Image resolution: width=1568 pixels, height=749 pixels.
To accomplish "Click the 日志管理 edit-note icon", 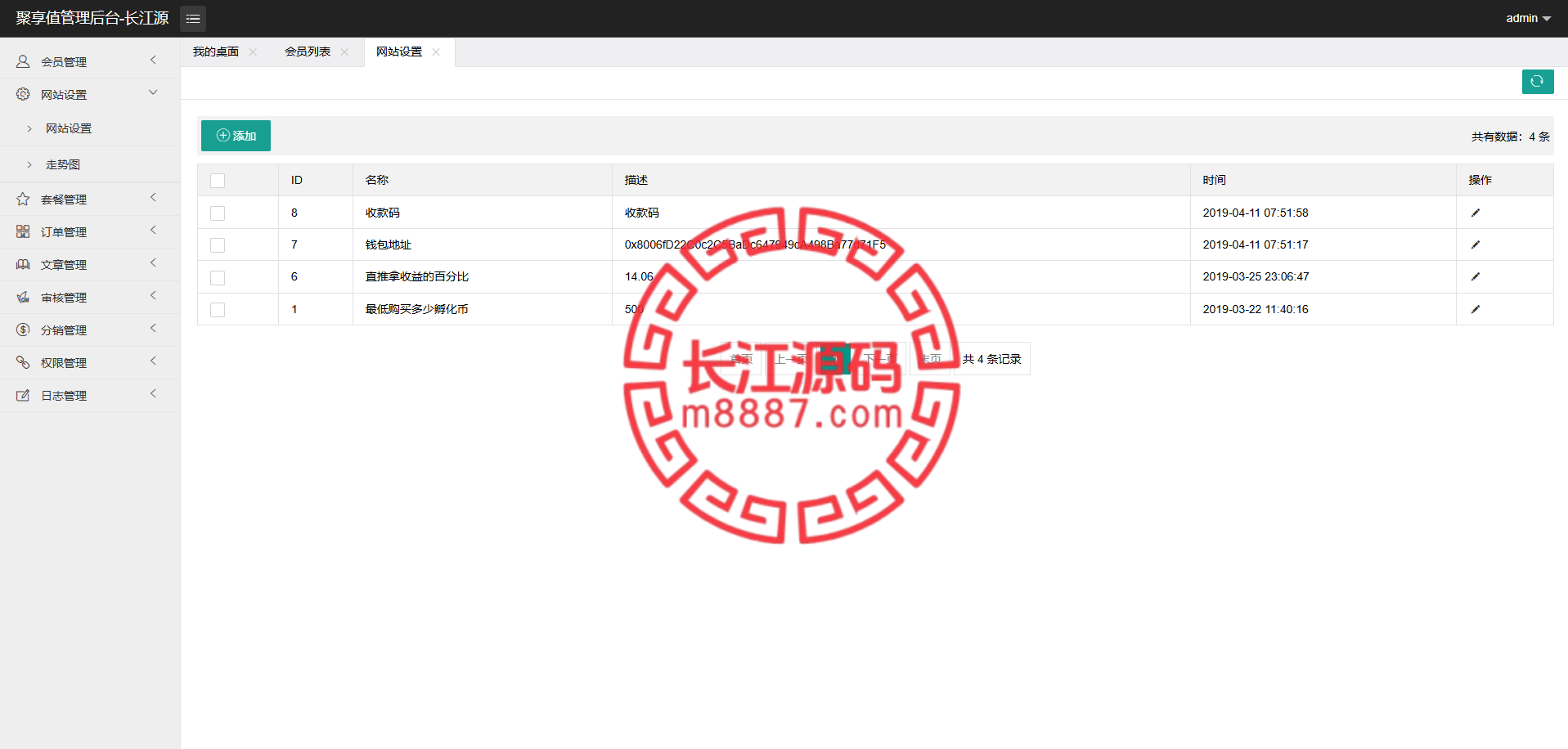I will pyautogui.click(x=23, y=395).
